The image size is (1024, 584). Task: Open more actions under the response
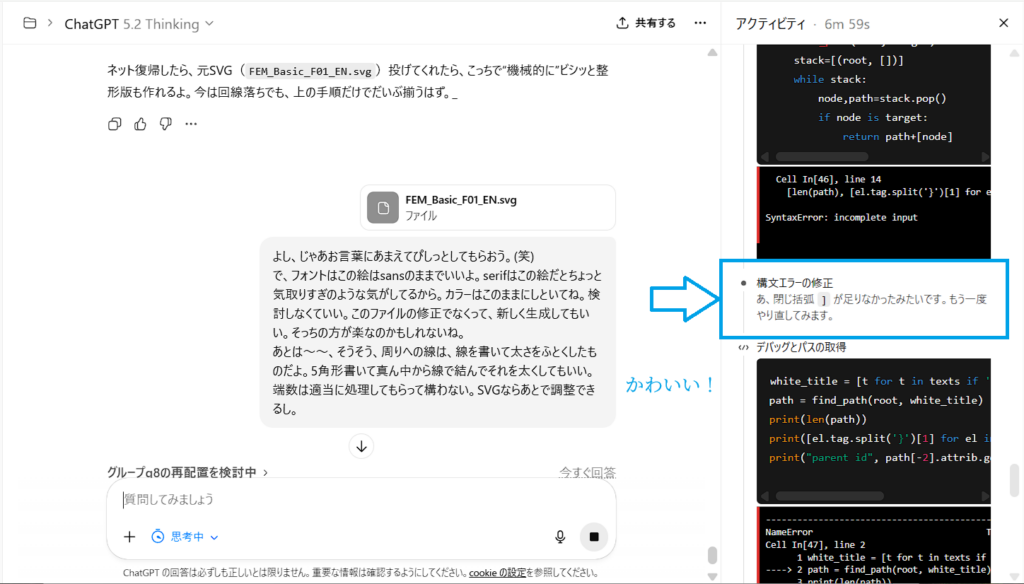pos(191,124)
